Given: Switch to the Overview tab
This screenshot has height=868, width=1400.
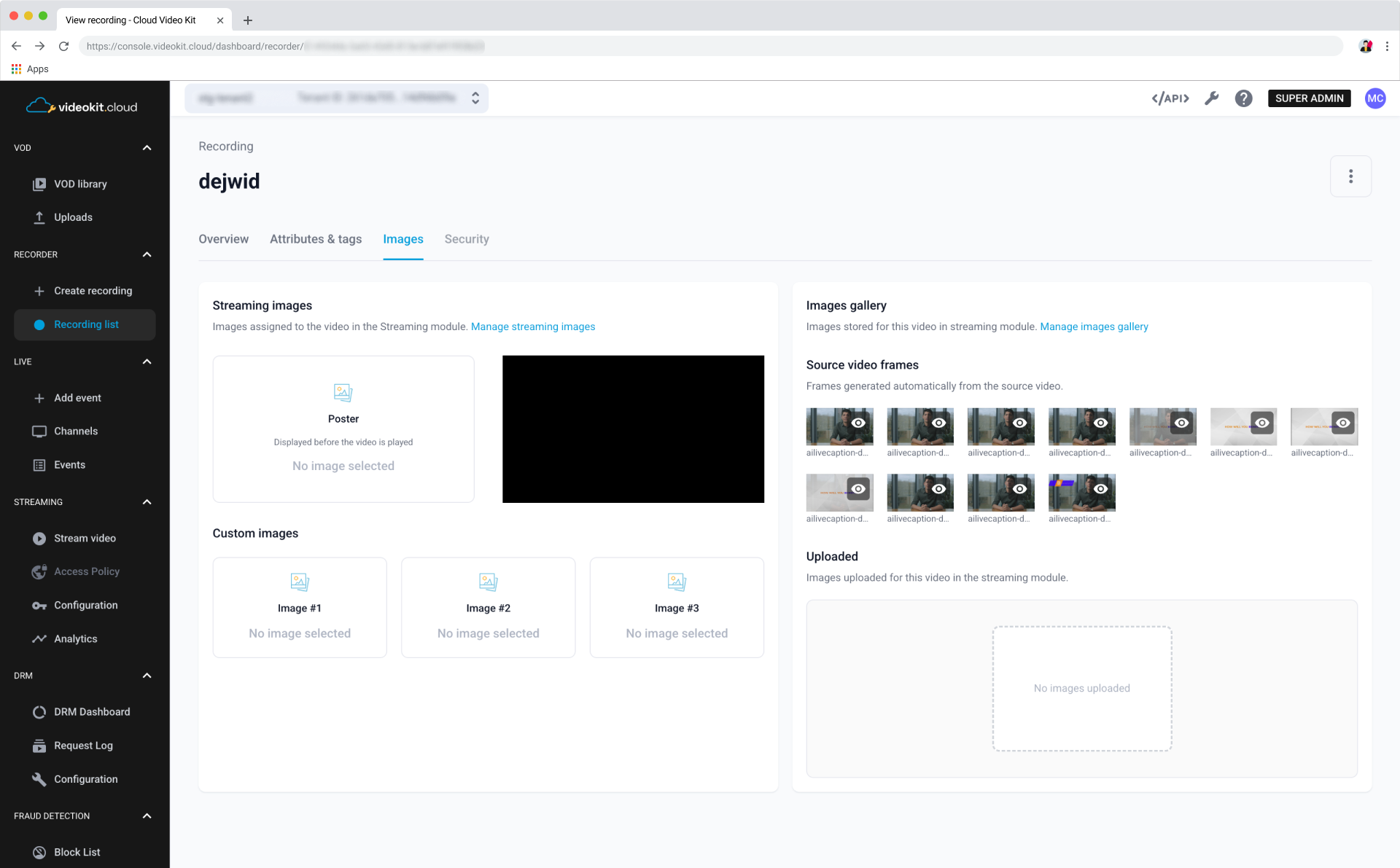Looking at the screenshot, I should [x=223, y=239].
